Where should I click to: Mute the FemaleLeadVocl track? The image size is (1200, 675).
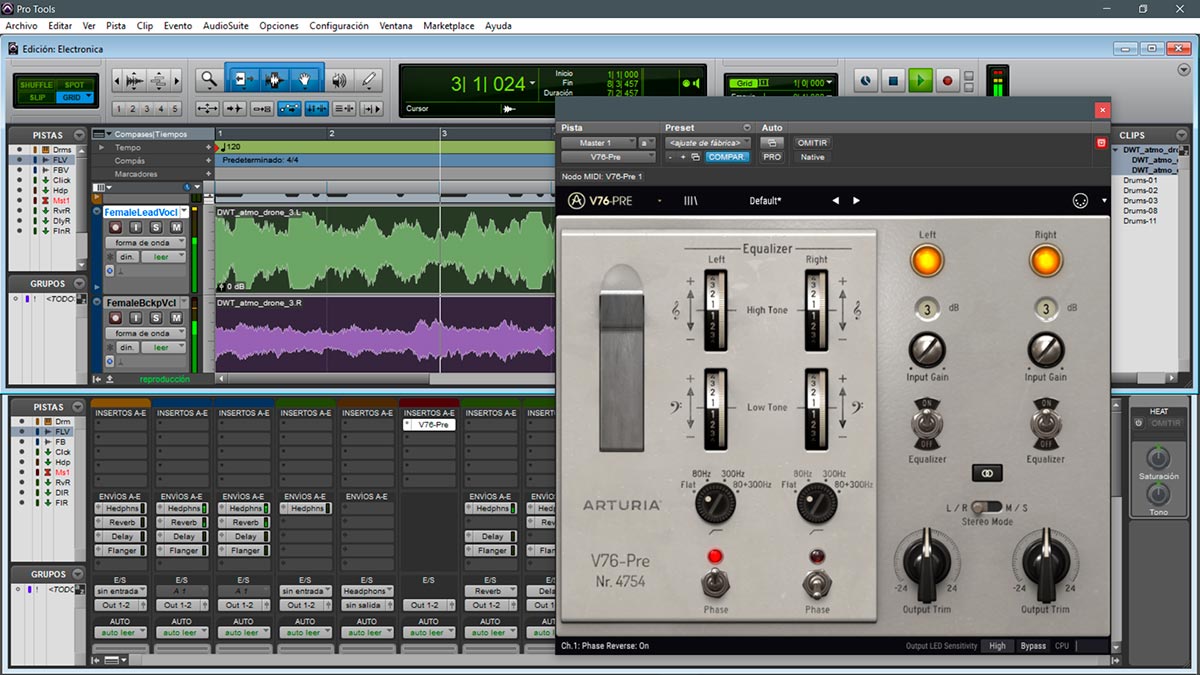tap(176, 228)
